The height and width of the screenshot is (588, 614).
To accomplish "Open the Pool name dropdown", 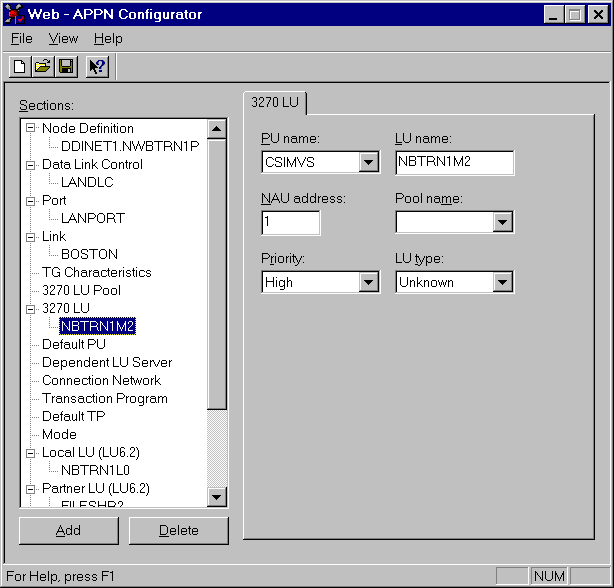I will click(x=503, y=222).
